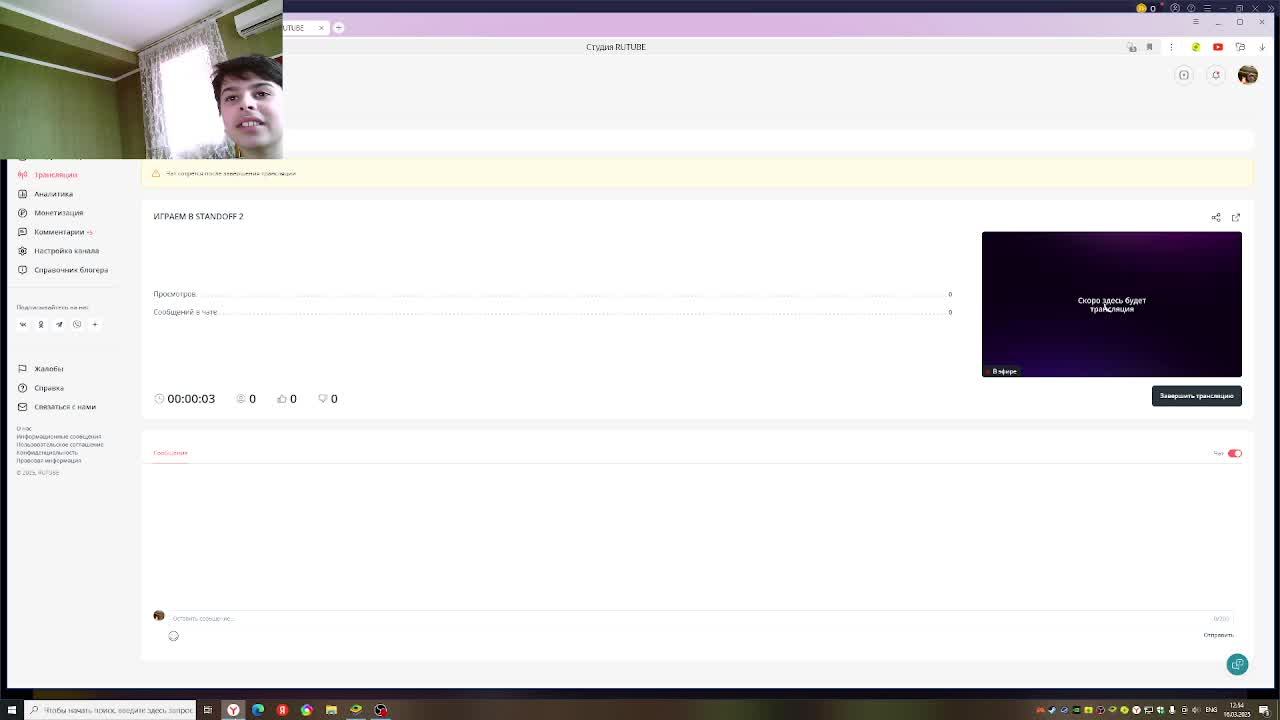
Task: Open the emoji picker below chat input
Action: (173, 636)
